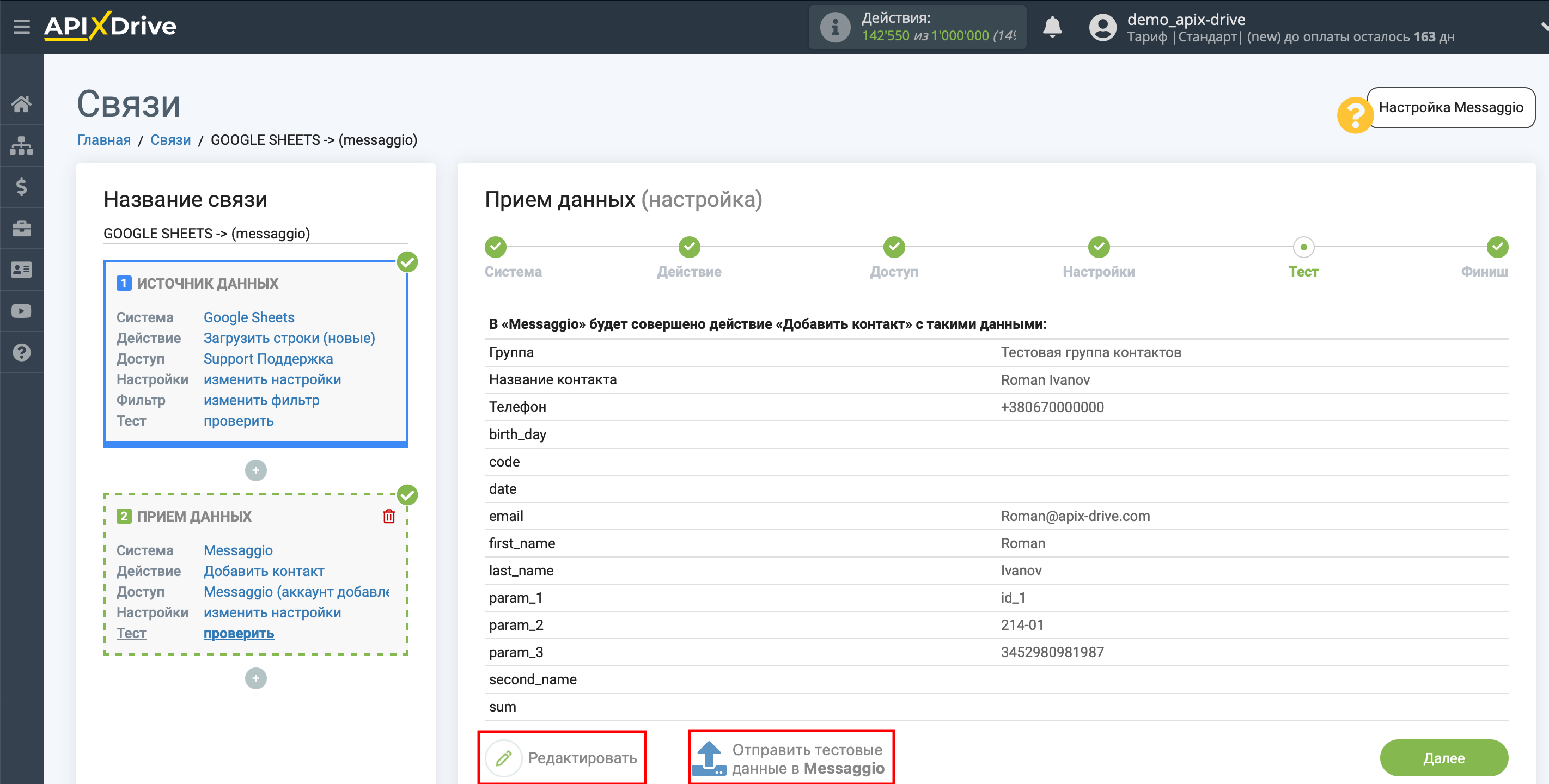
Task: Click the pencil edit icon
Action: [504, 758]
